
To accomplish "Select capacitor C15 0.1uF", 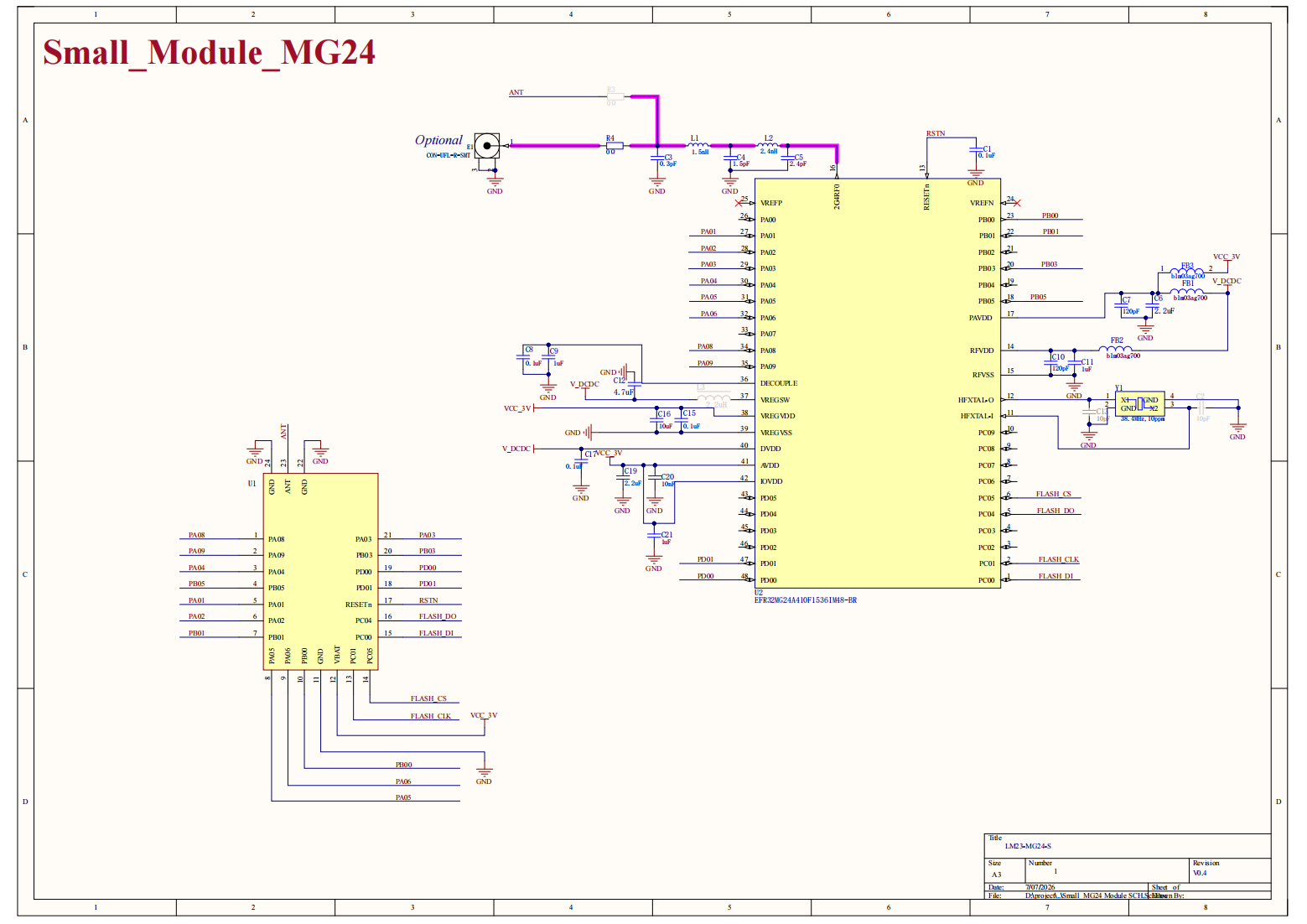I will (681, 419).
